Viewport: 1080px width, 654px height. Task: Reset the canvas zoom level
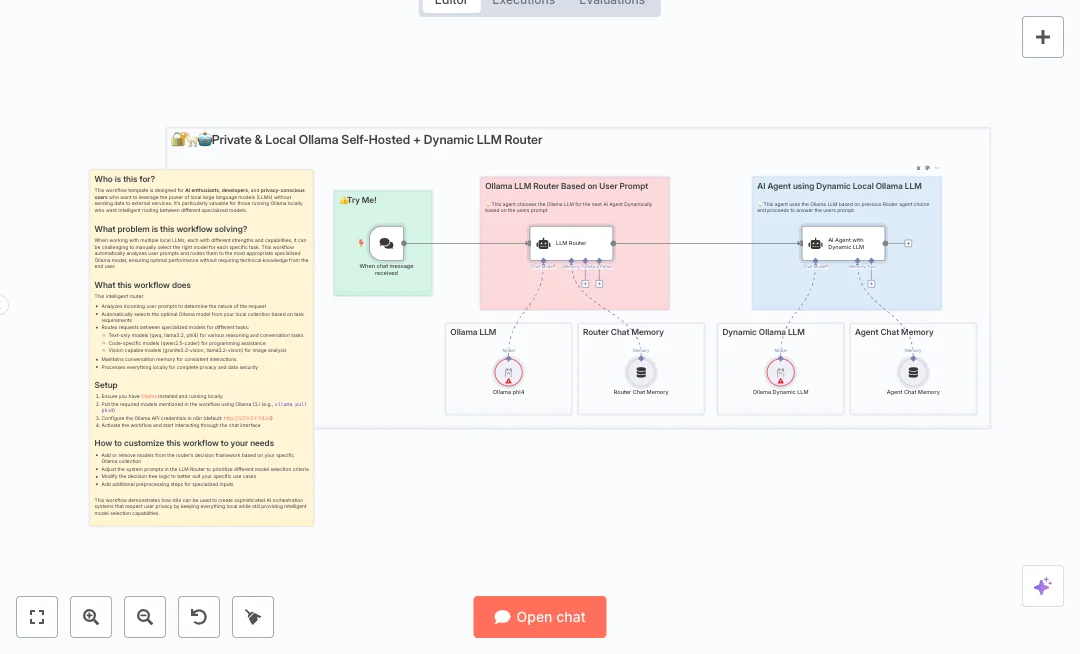199,617
